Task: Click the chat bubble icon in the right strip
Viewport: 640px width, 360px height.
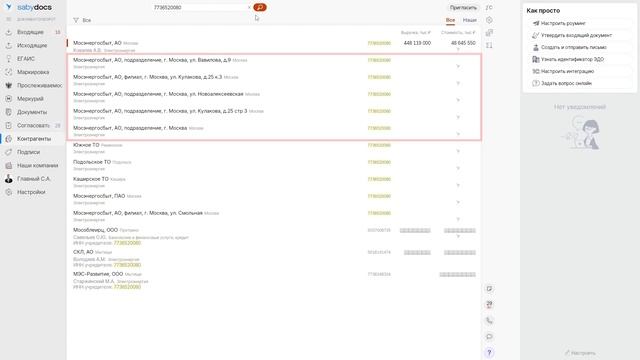Action: [489, 337]
